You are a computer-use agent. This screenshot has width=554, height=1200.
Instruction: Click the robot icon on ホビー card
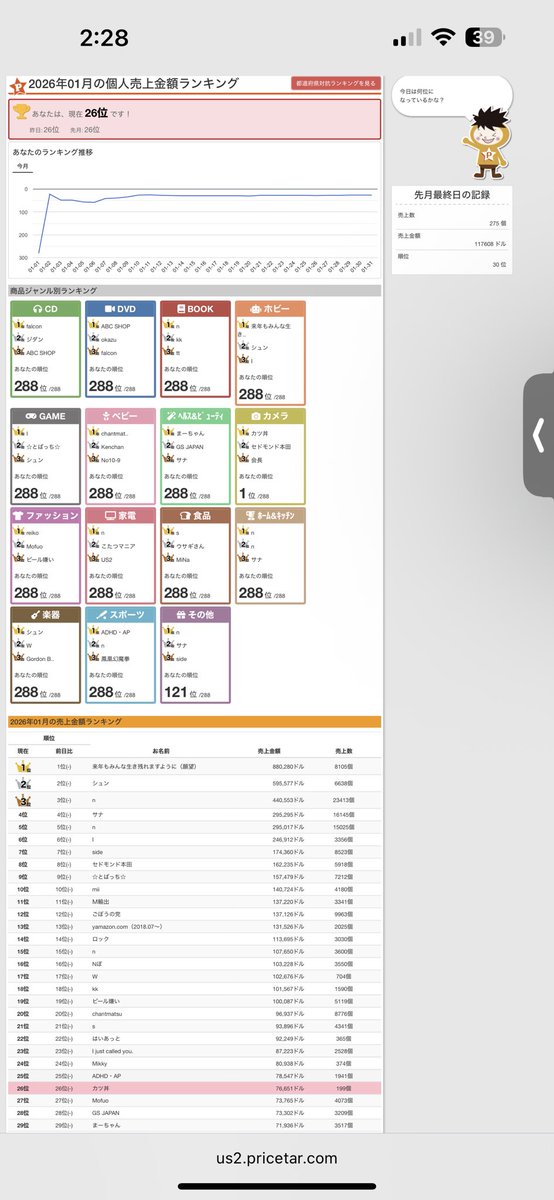tap(256, 310)
